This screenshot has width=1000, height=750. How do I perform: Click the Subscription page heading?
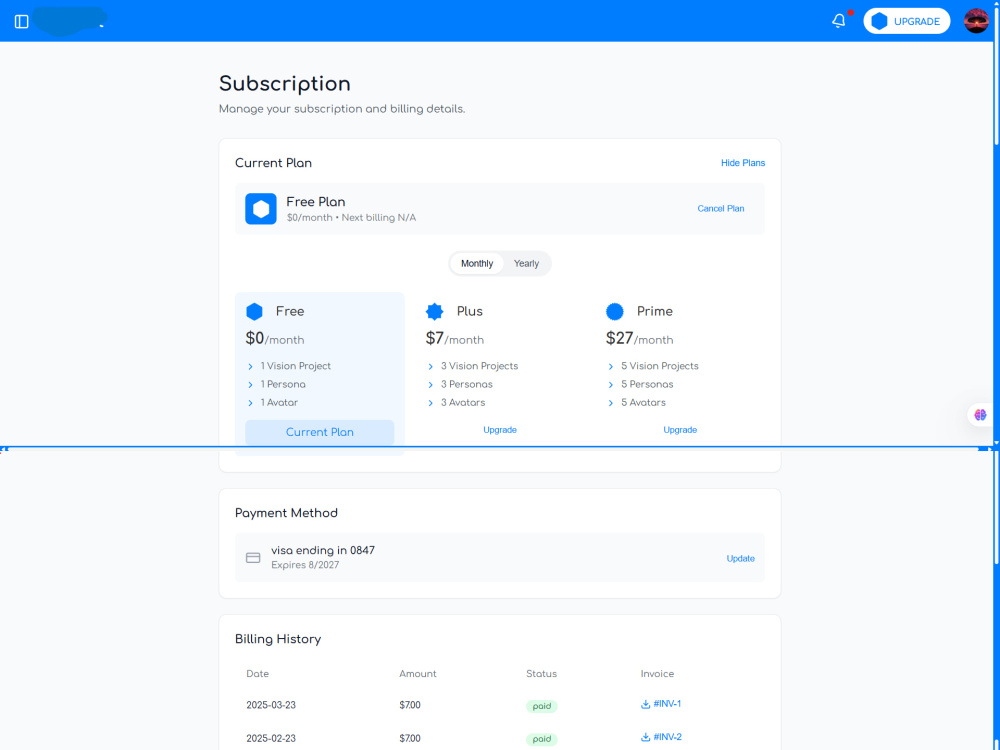285,84
